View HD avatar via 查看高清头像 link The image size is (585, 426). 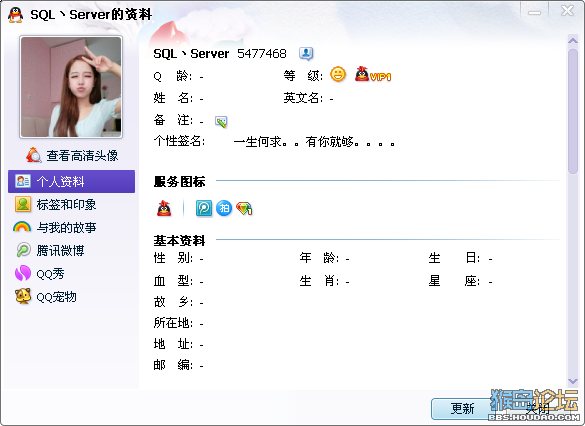tap(82, 156)
